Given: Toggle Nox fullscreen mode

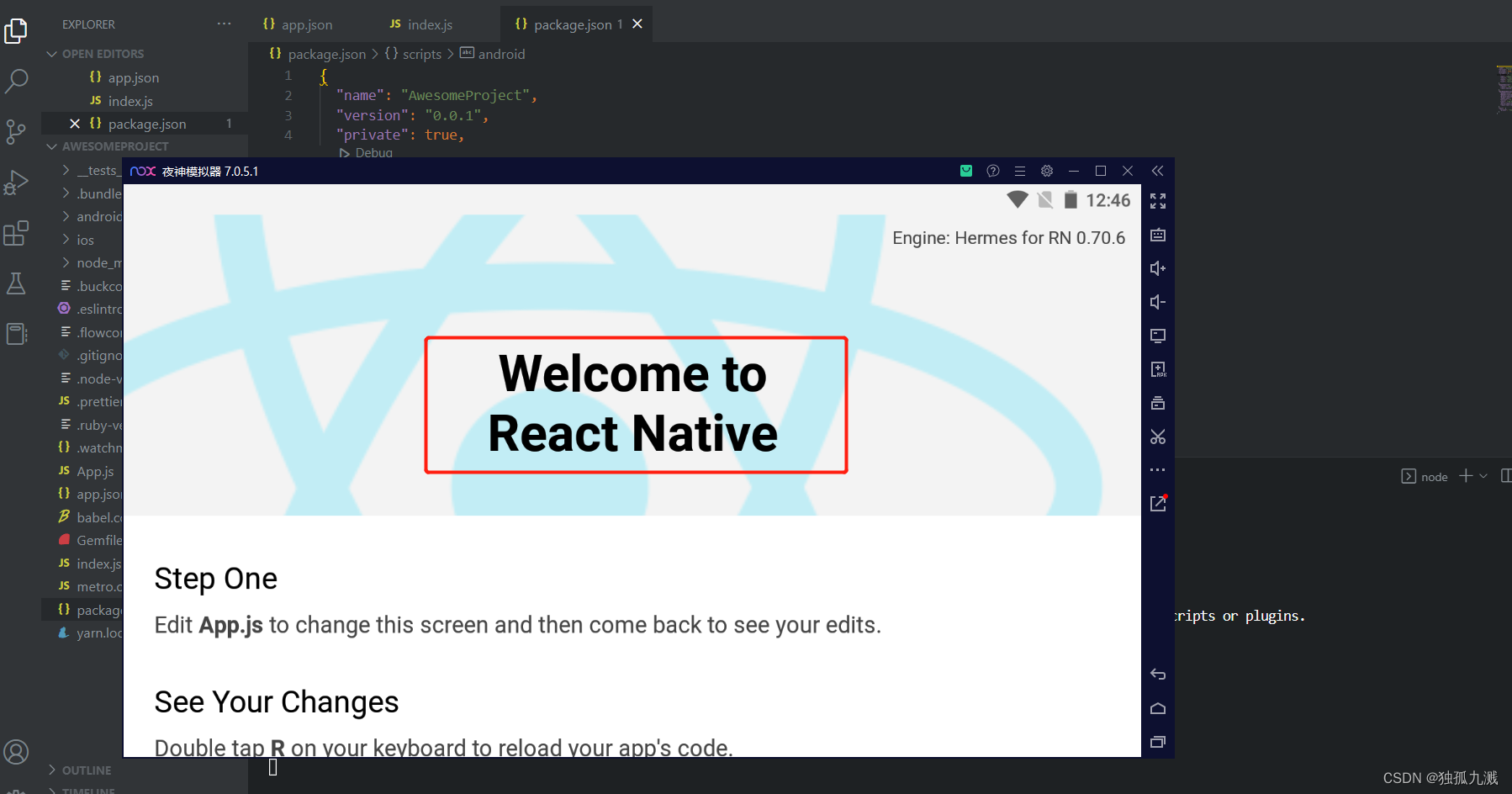Looking at the screenshot, I should pos(1158,201).
